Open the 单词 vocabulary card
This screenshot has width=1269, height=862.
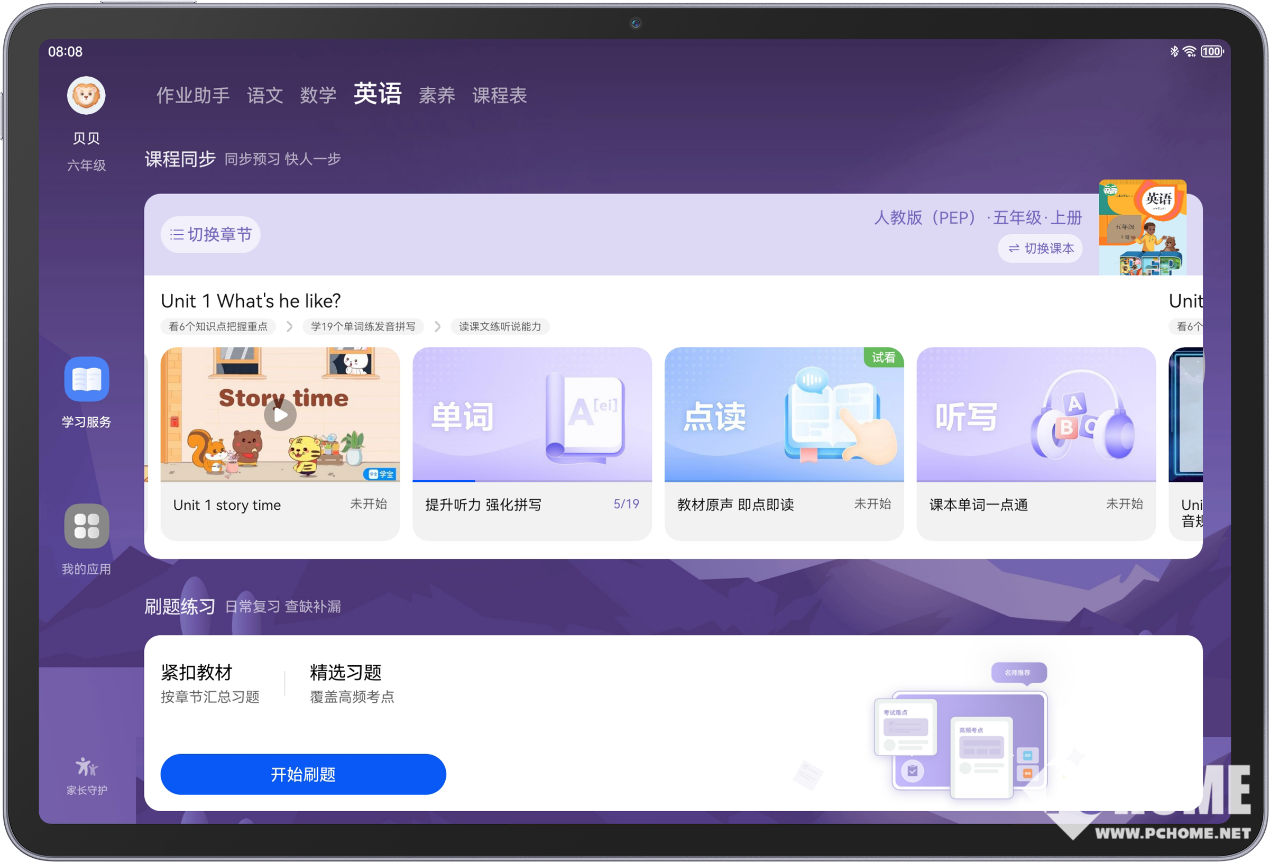tap(532, 415)
